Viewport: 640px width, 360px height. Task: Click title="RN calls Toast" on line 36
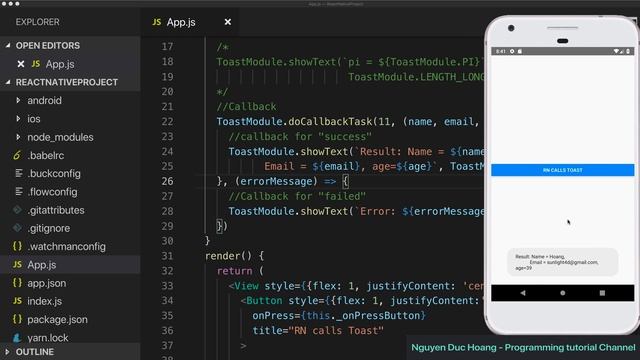tap(318, 331)
